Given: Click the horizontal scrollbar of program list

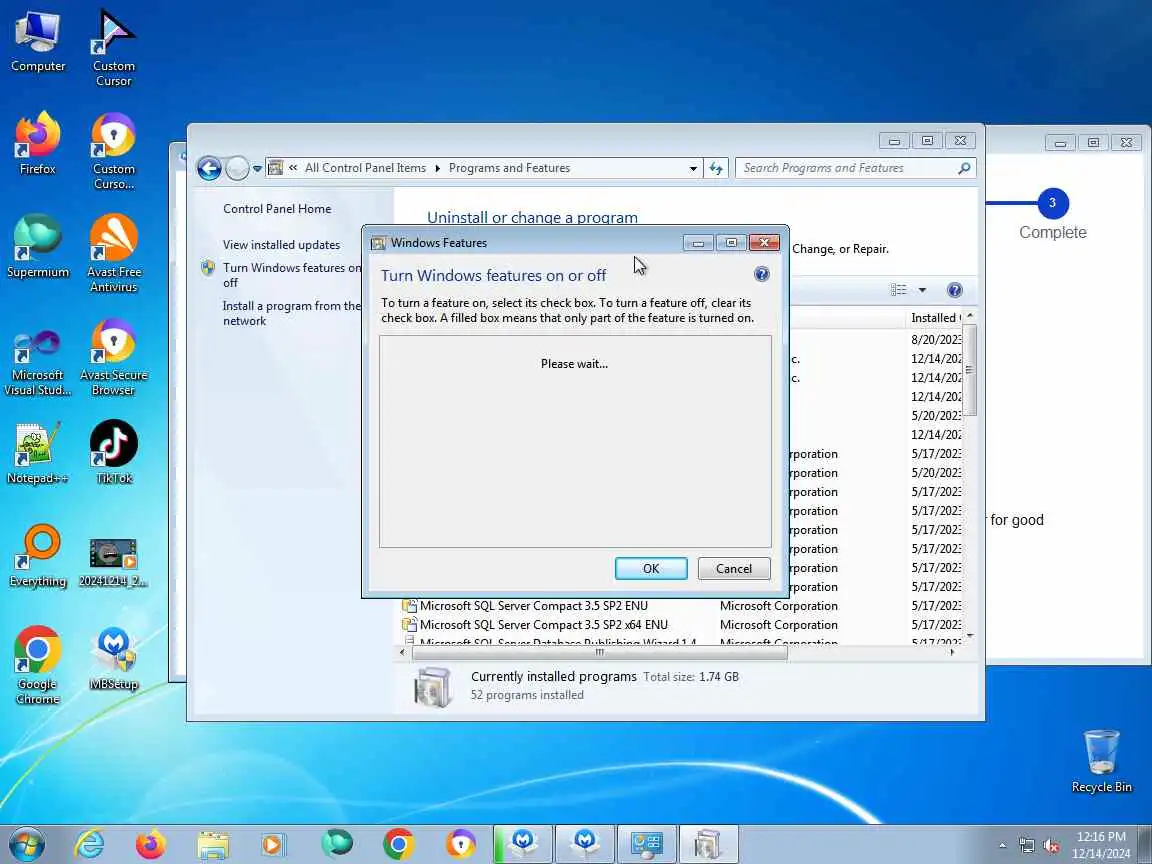Looking at the screenshot, I should [x=600, y=652].
